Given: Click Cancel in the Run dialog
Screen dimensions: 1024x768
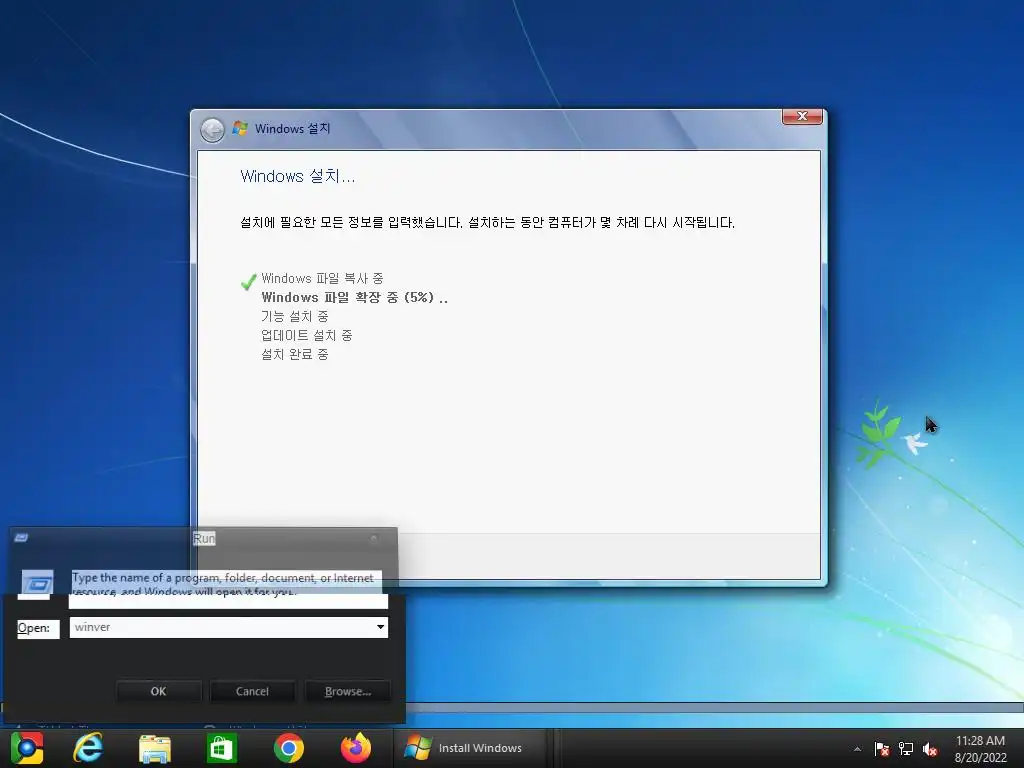Looking at the screenshot, I should (x=252, y=691).
